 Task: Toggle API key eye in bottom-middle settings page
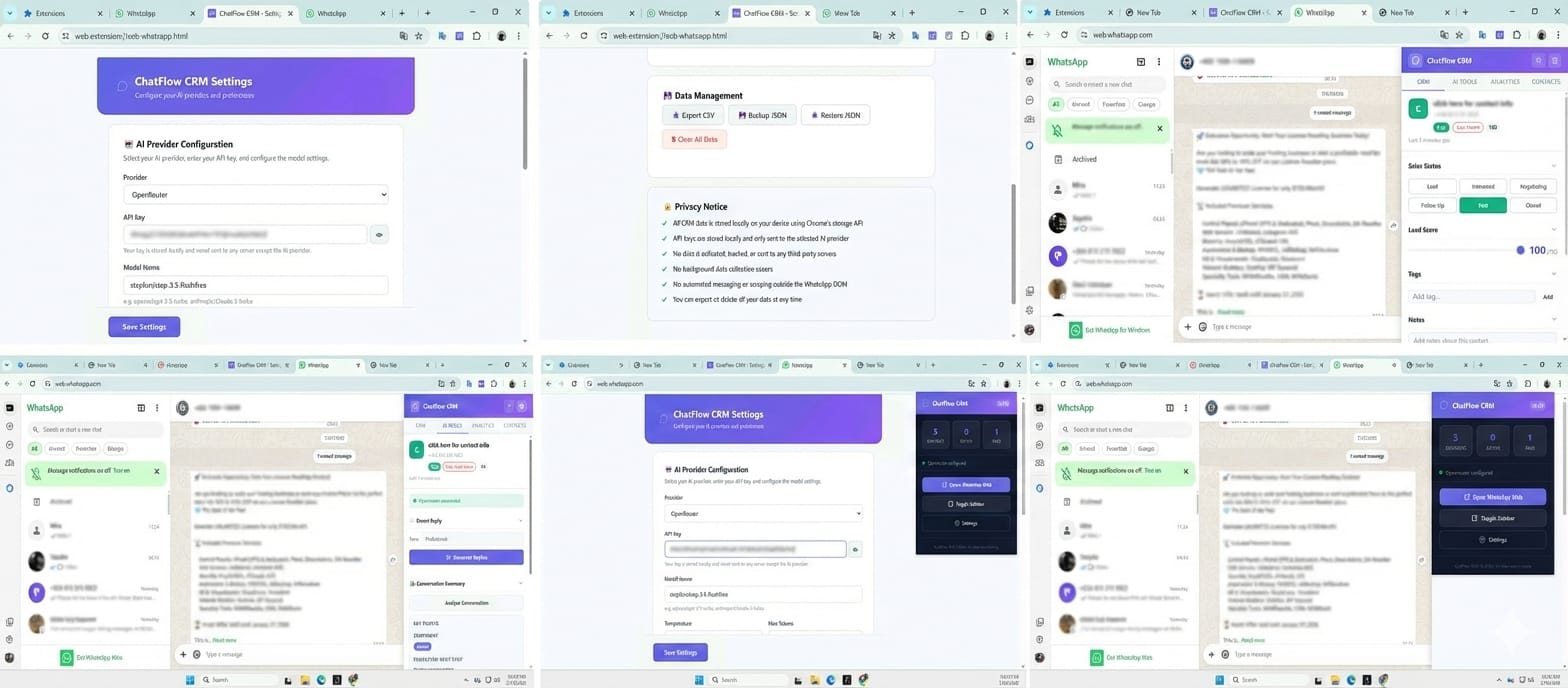[856, 549]
